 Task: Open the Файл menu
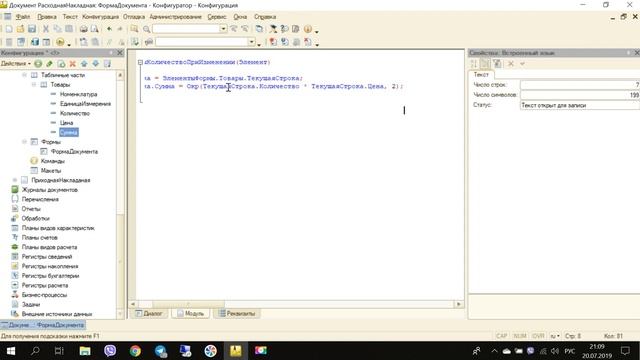[23, 17]
